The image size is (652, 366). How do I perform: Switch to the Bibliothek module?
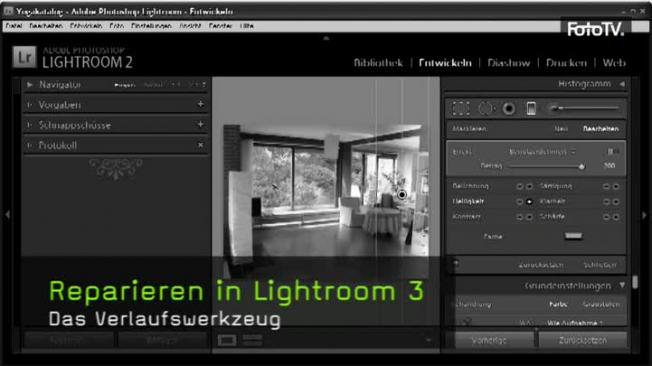pos(378,63)
